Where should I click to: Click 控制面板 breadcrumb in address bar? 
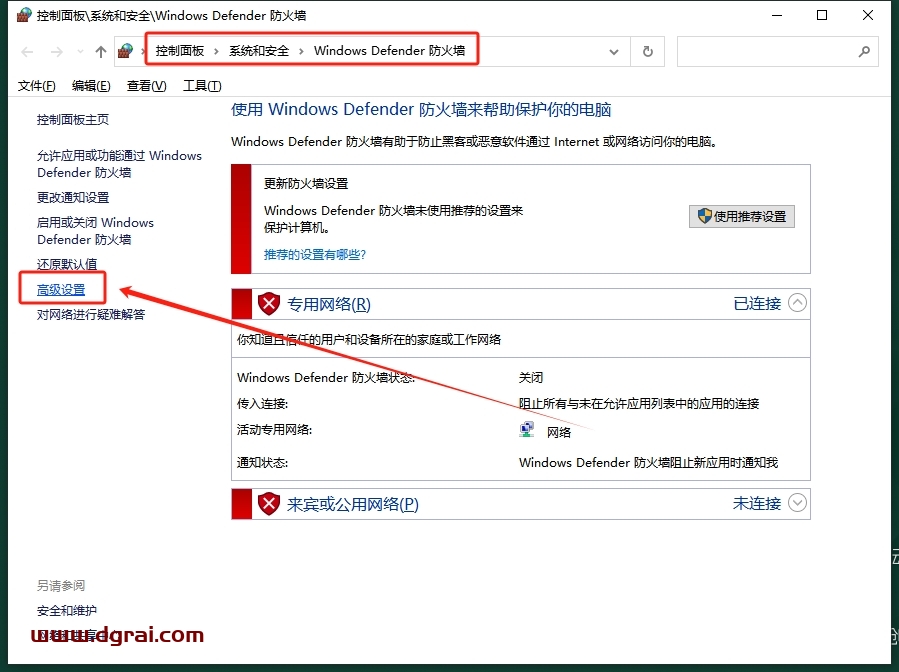point(180,51)
